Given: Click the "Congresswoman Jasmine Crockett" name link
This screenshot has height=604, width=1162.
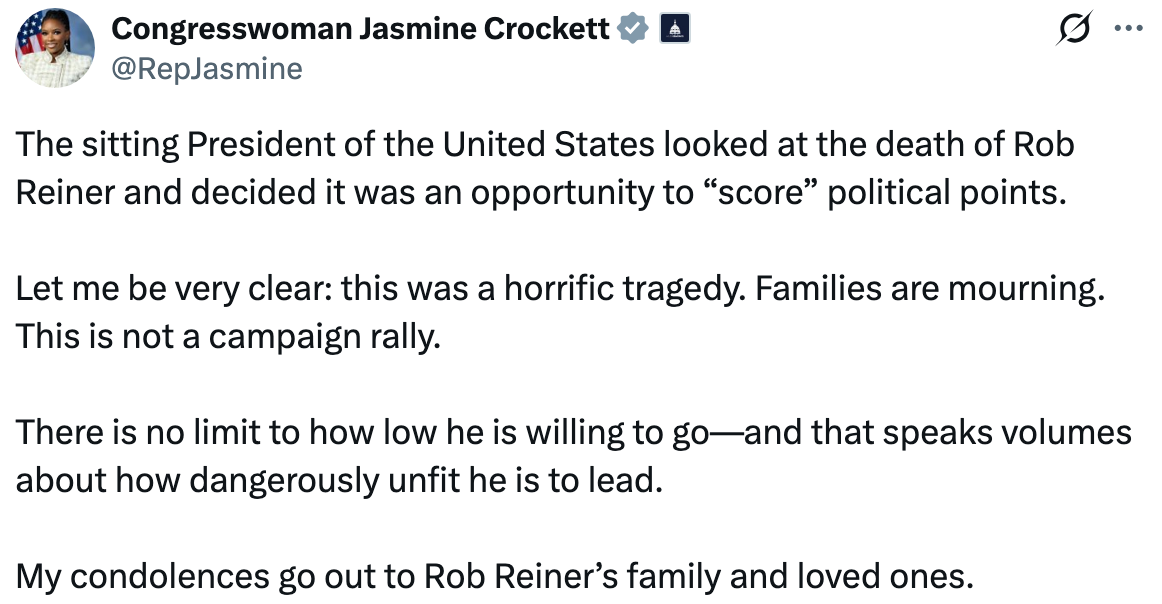Looking at the screenshot, I should [360, 28].
